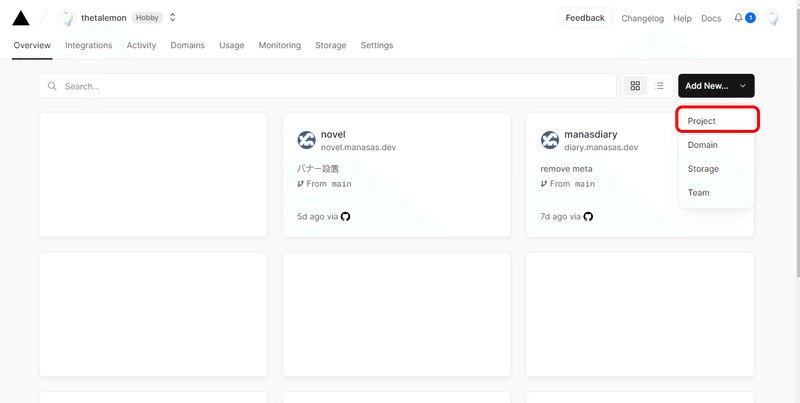Open the manasdiary project title
The width and height of the screenshot is (800, 403).
point(590,135)
